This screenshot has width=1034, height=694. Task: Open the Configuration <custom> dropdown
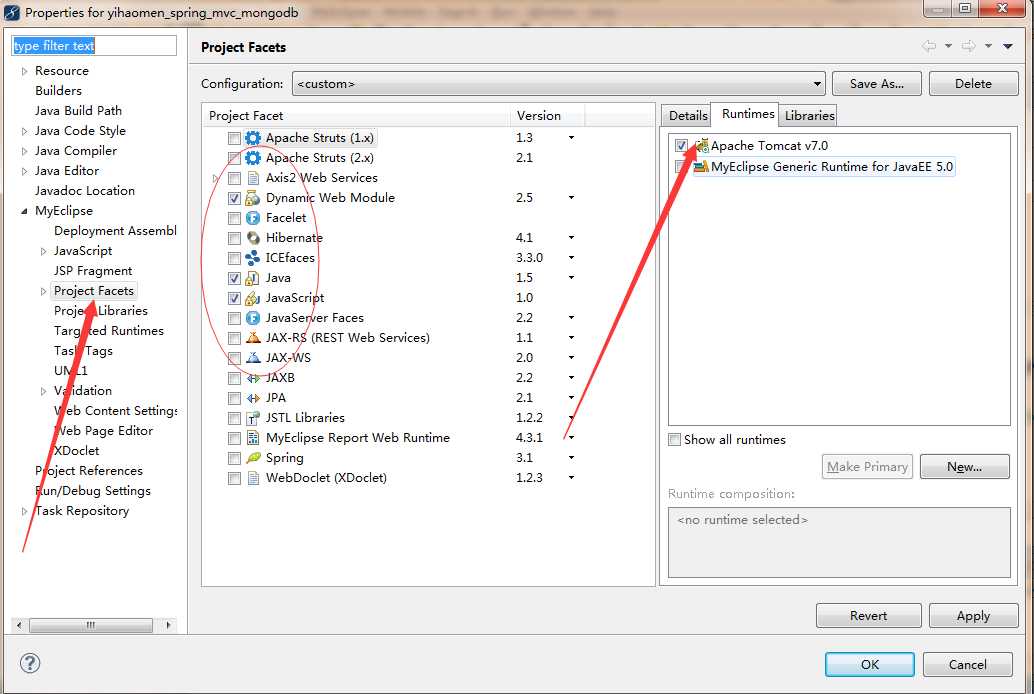pyautogui.click(x=559, y=84)
